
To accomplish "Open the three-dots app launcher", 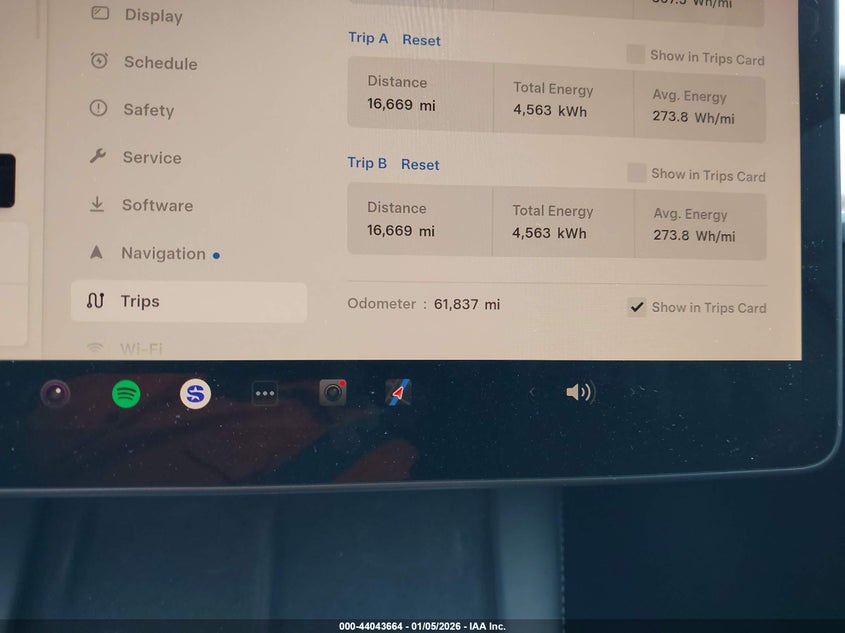I will coord(264,394).
